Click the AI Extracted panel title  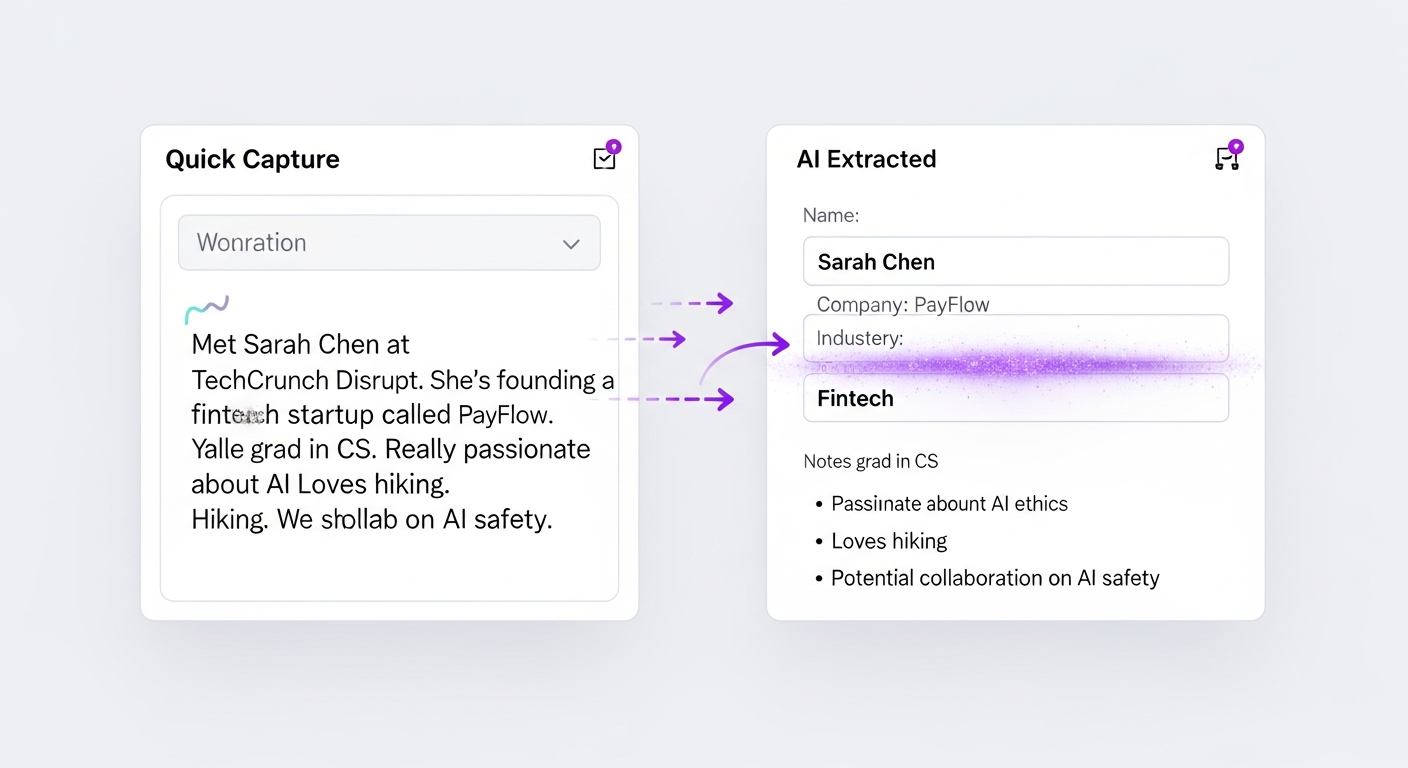coord(866,159)
